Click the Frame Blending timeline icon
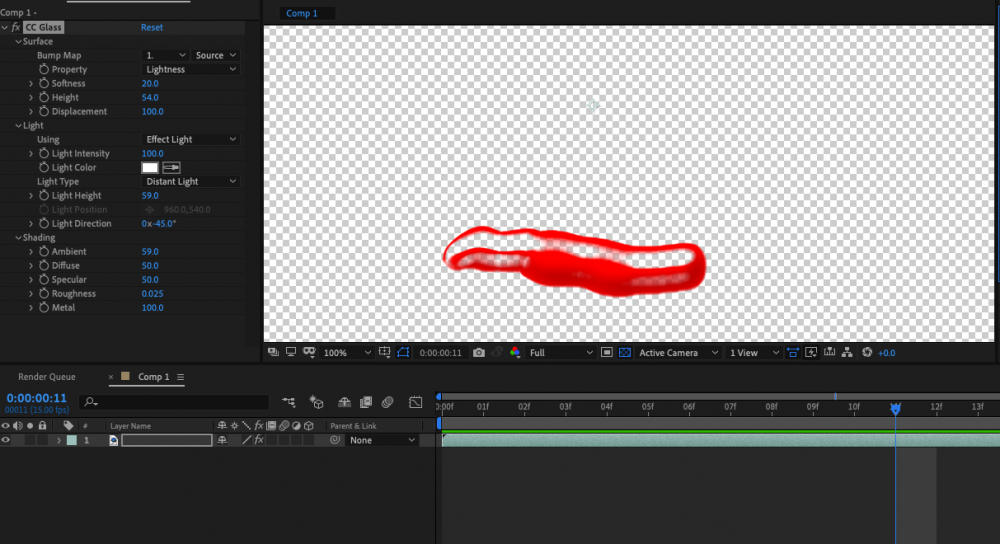Screen dimensions: 1000x544 coord(365,402)
